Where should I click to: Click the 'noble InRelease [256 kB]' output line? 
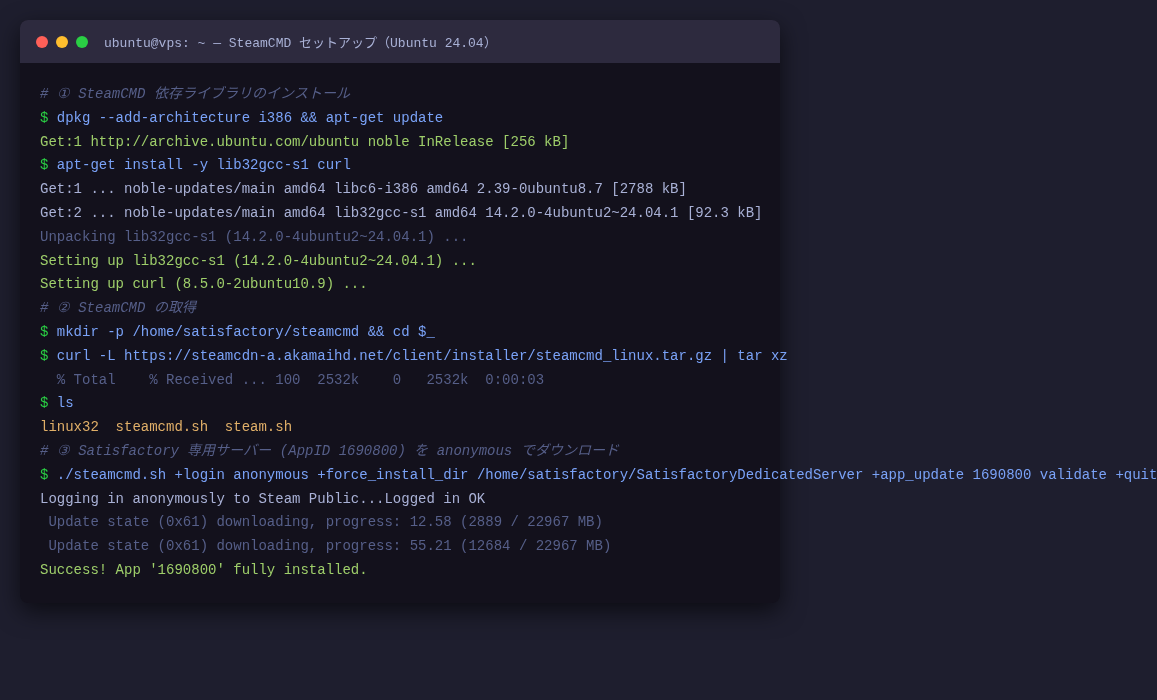304,142
